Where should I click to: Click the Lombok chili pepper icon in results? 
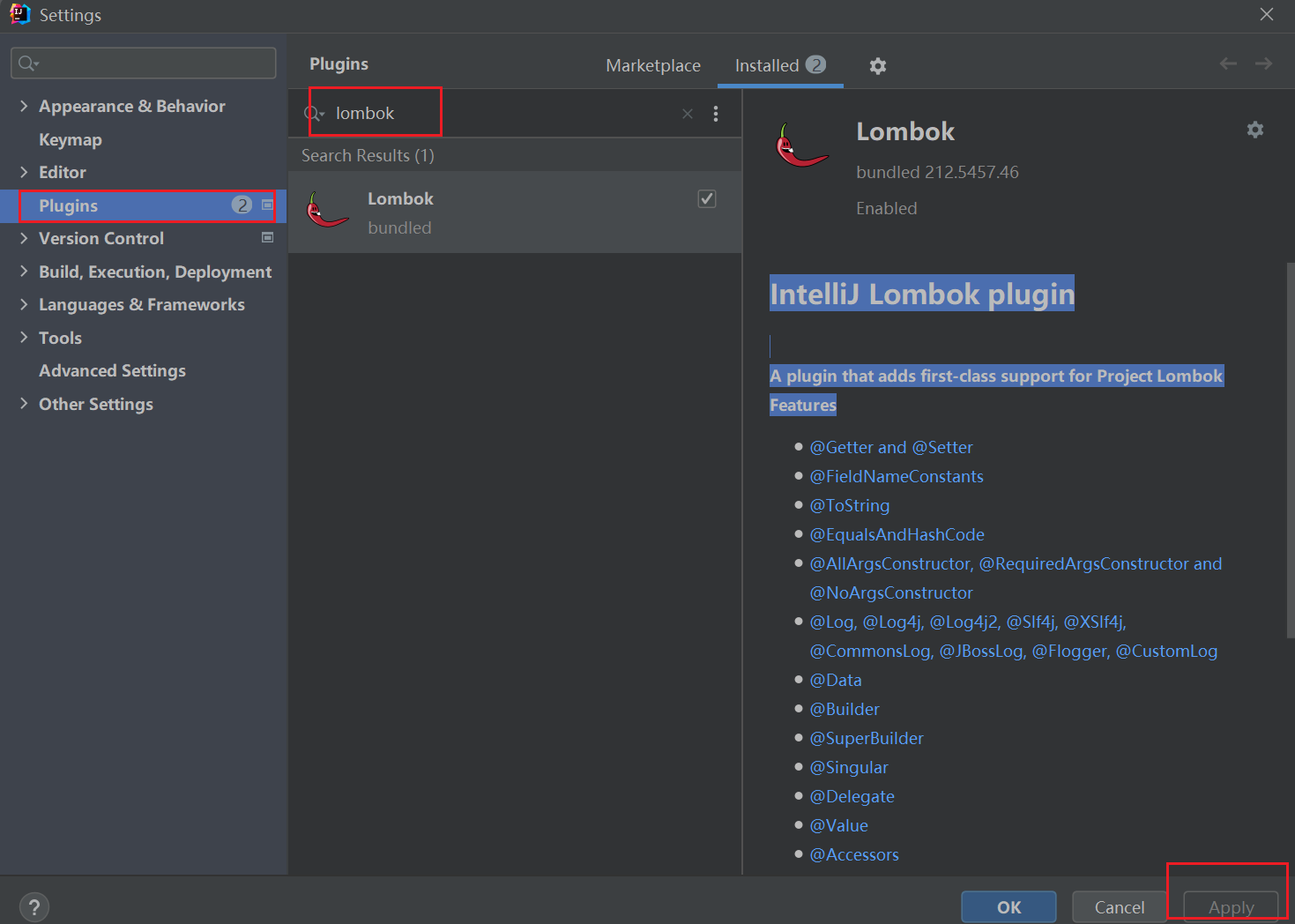point(327,211)
